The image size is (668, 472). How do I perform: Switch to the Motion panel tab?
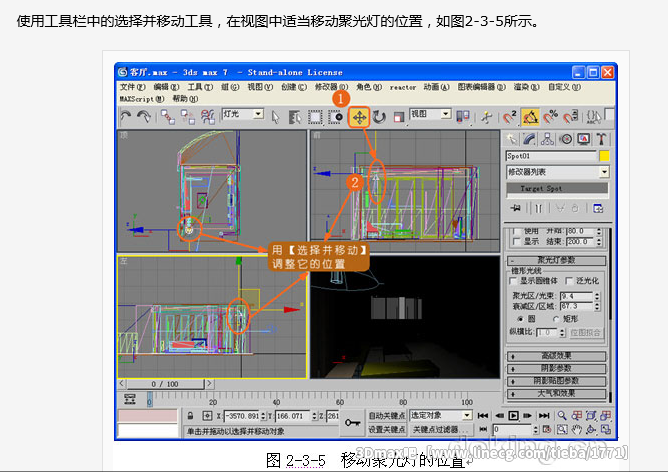[565, 139]
